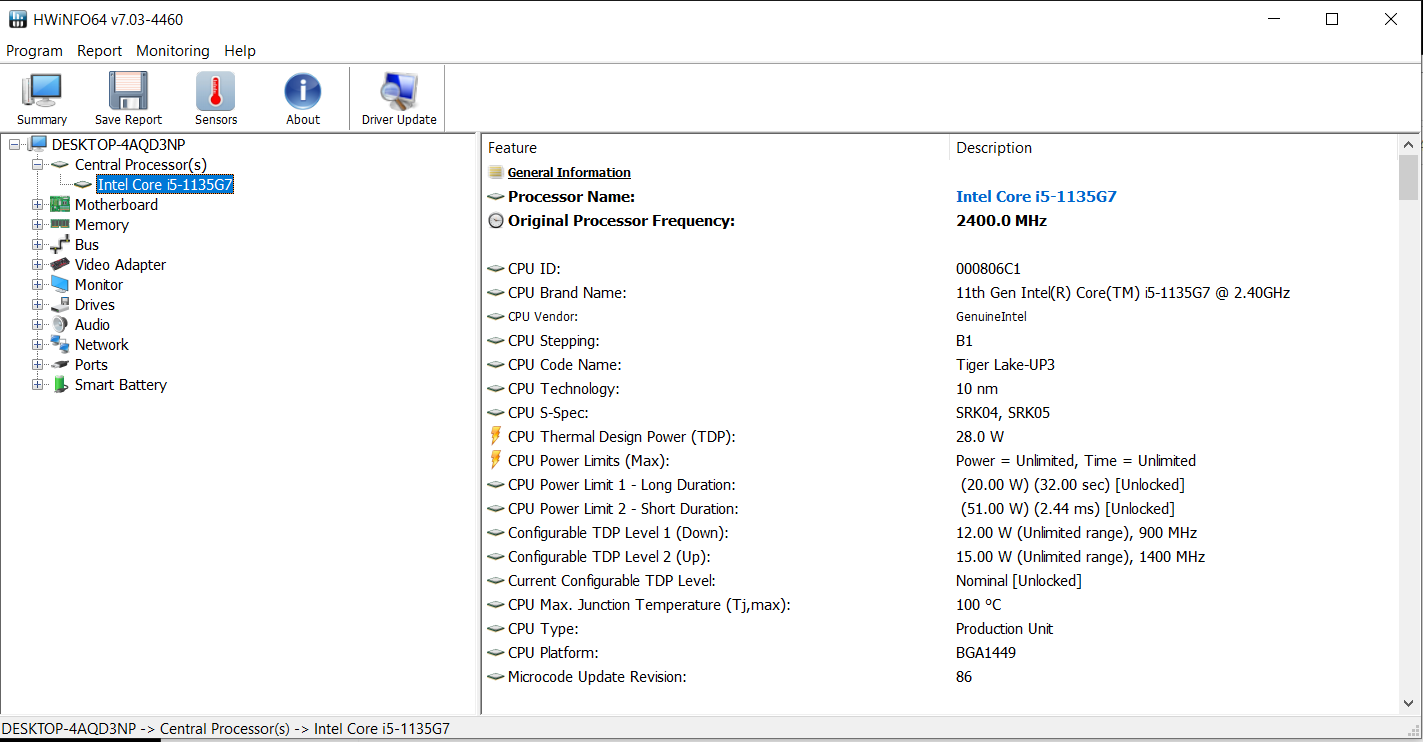
Task: Click the lightning icon beside CPU Thermal Design Power
Action: tap(495, 436)
